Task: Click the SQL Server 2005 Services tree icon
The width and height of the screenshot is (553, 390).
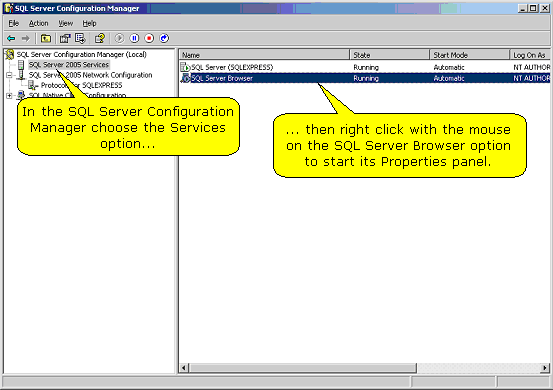Action: tap(21, 65)
